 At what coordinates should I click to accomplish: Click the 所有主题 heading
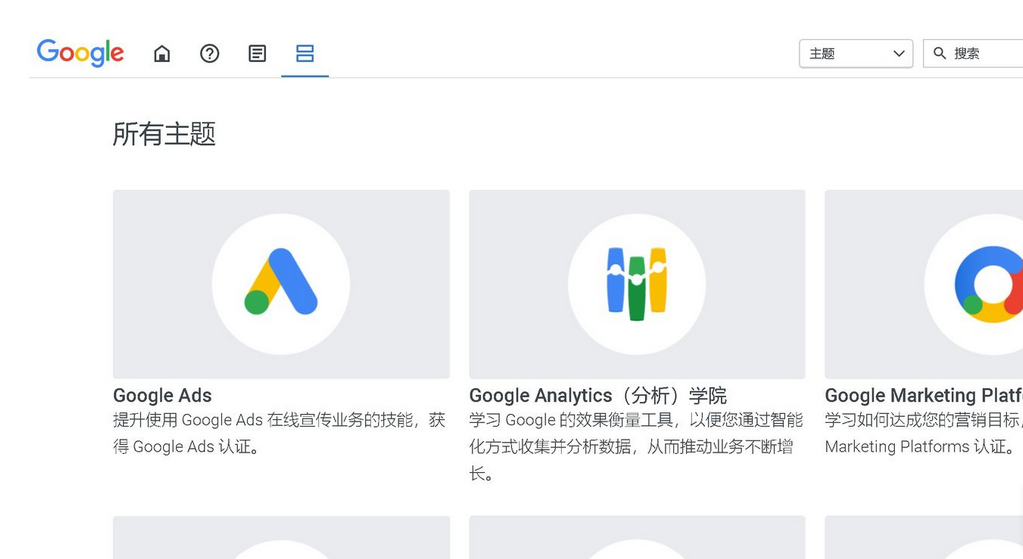164,134
